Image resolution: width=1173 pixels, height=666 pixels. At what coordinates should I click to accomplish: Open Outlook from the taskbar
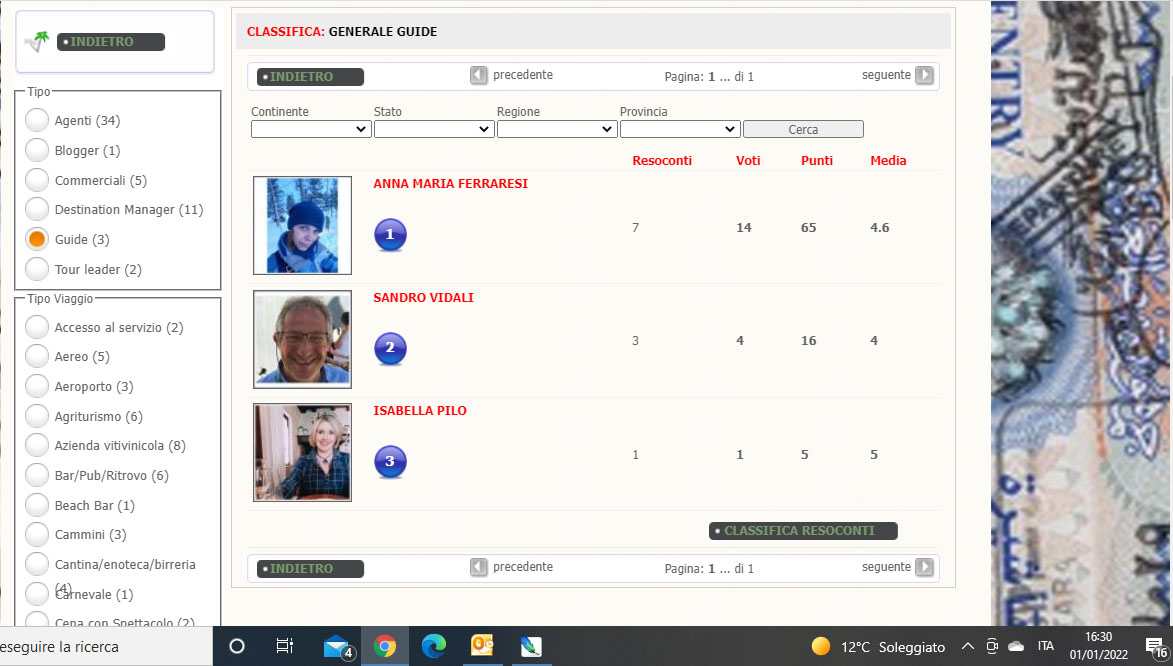(483, 646)
